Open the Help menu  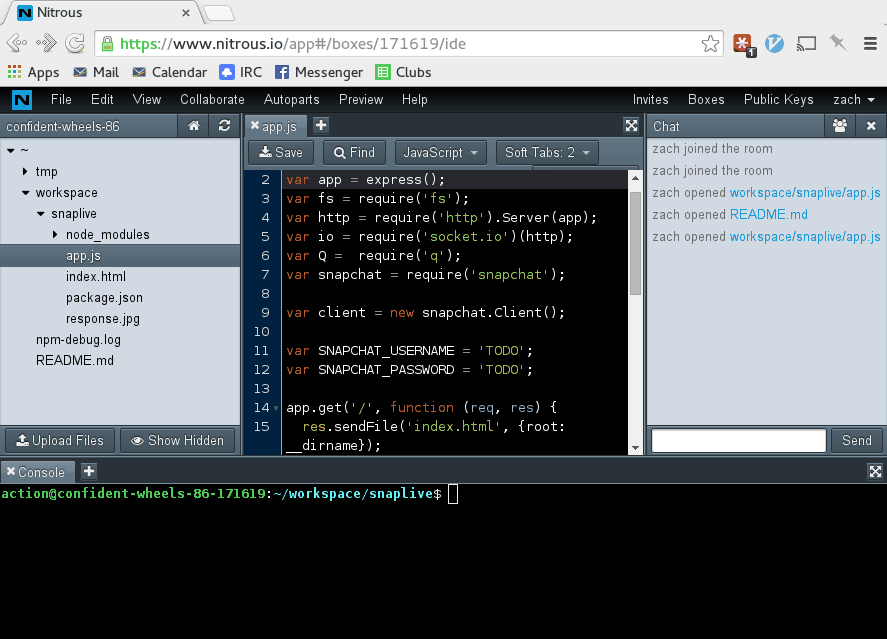tap(415, 100)
